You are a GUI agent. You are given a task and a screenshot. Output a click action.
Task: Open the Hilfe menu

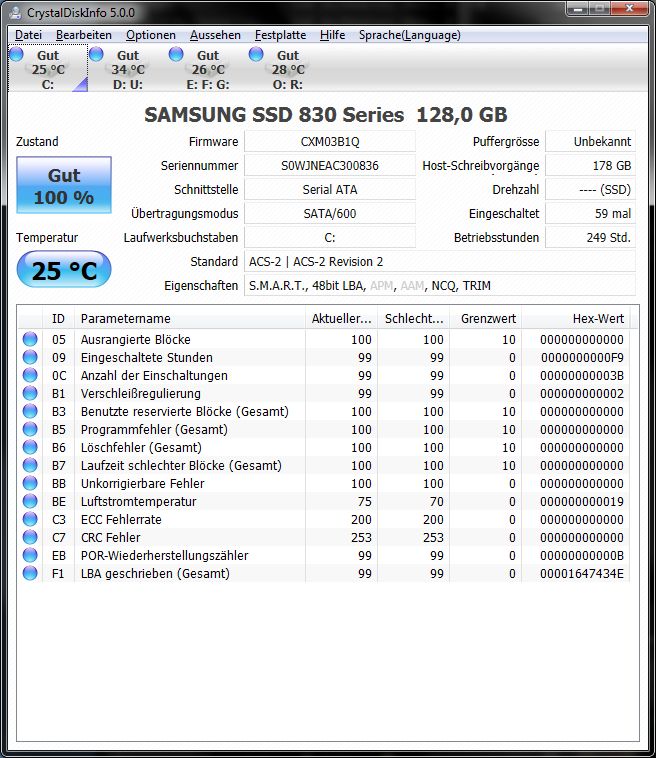(332, 35)
